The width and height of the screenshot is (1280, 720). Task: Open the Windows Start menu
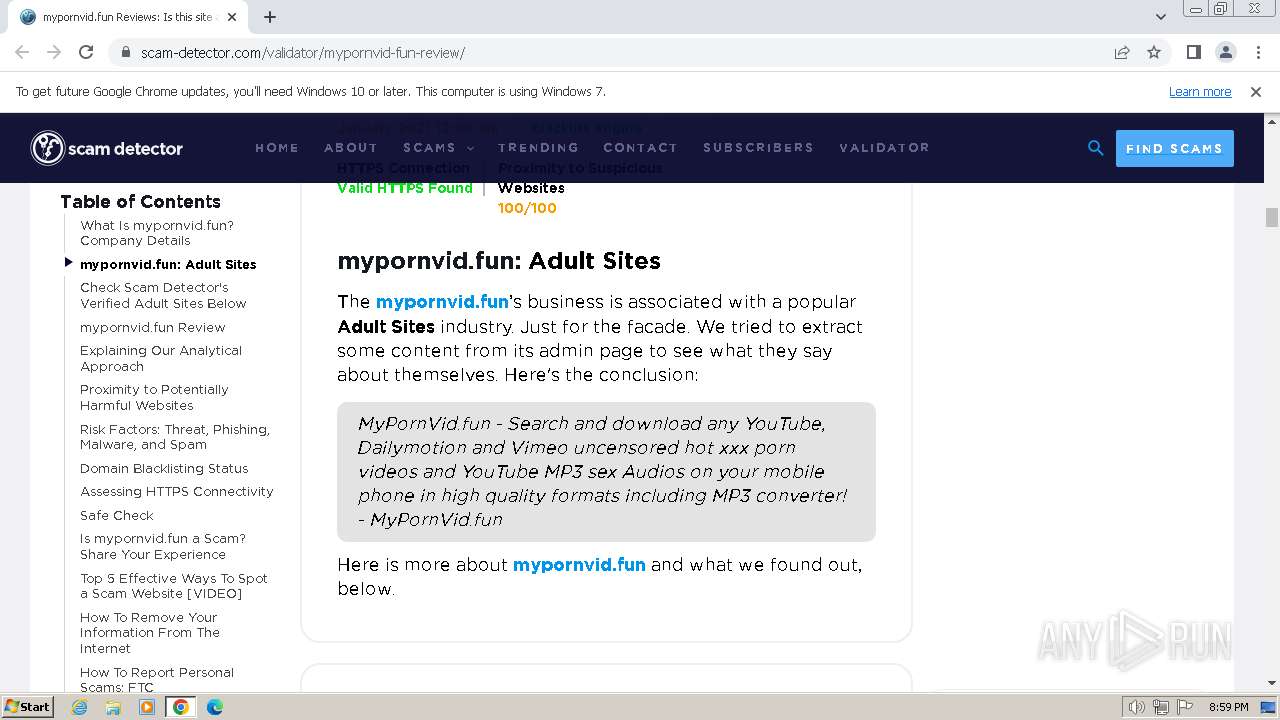point(27,706)
